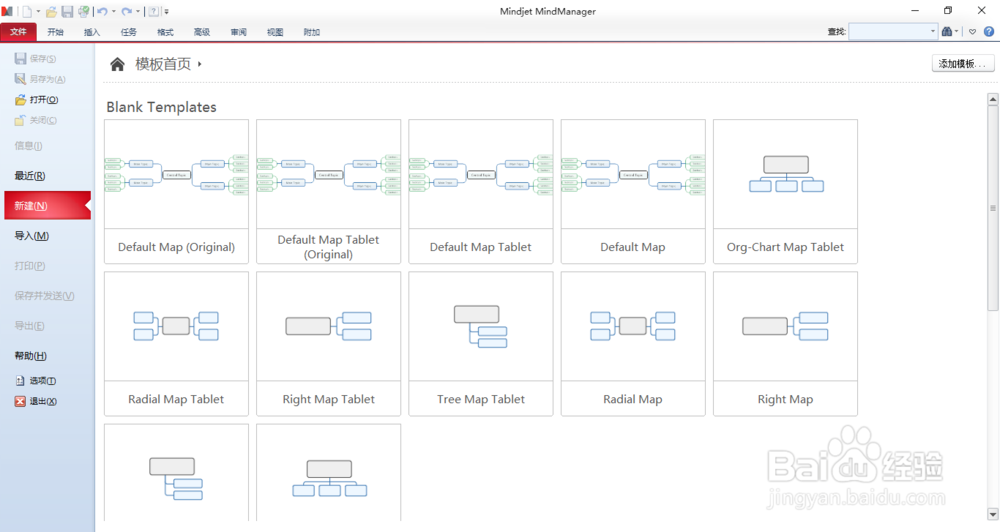Click the MindManager logo icon in title bar
The image size is (1000, 532).
(7, 11)
